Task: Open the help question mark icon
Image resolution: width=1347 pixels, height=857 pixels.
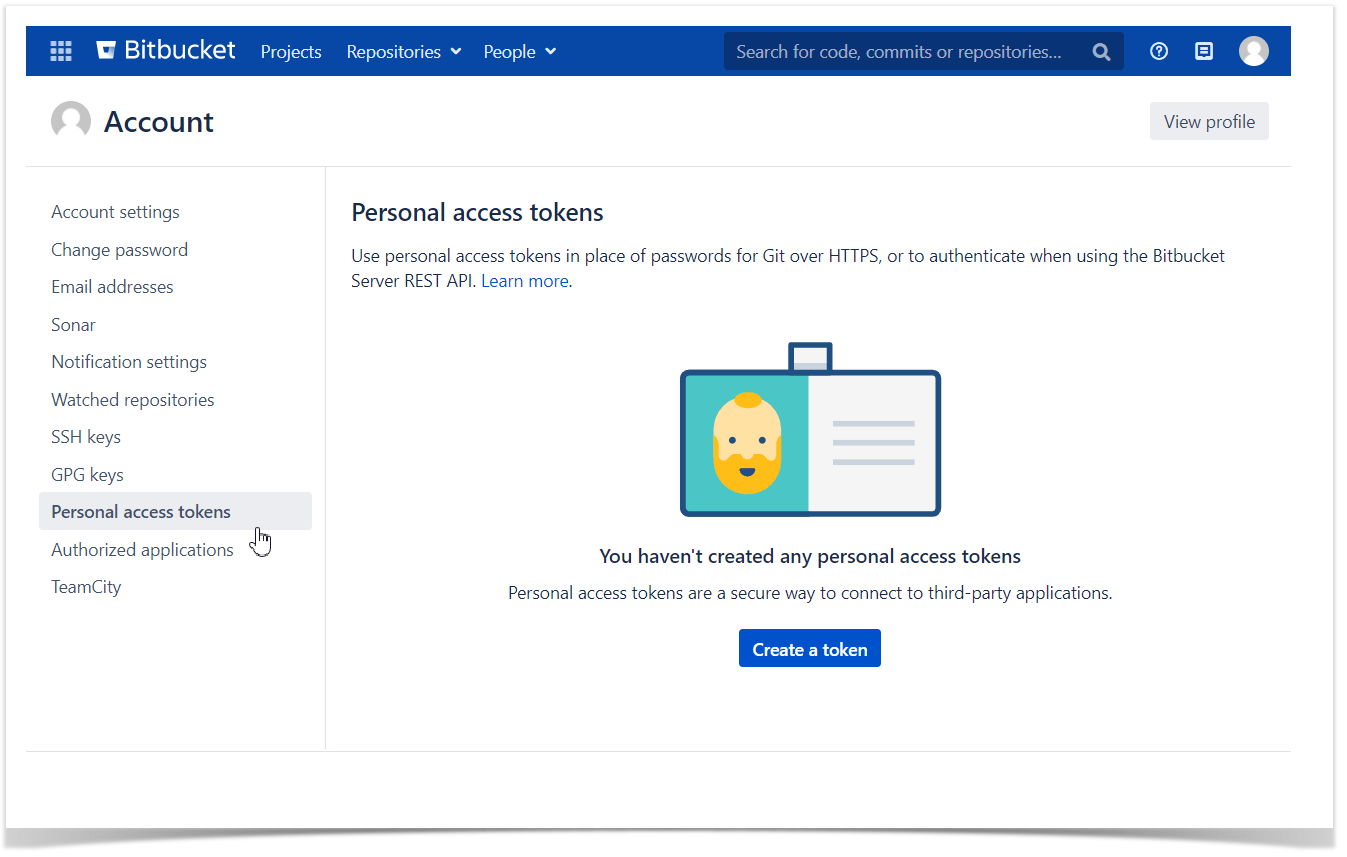Action: coord(1159,51)
